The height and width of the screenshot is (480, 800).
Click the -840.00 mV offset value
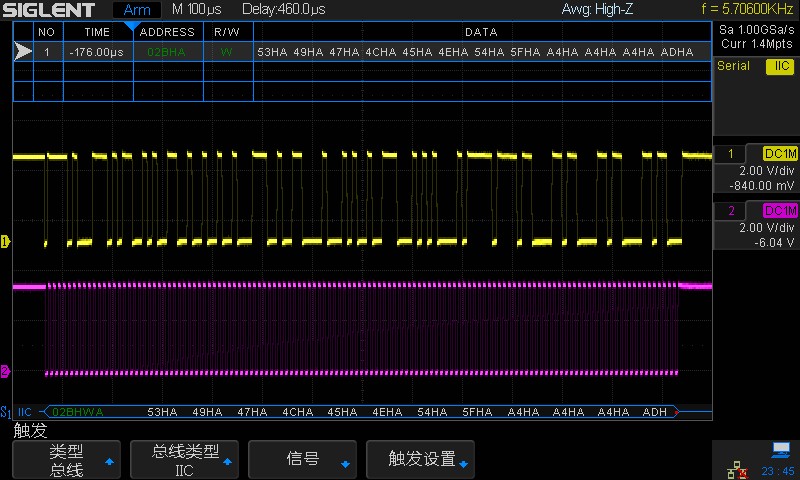coord(762,186)
